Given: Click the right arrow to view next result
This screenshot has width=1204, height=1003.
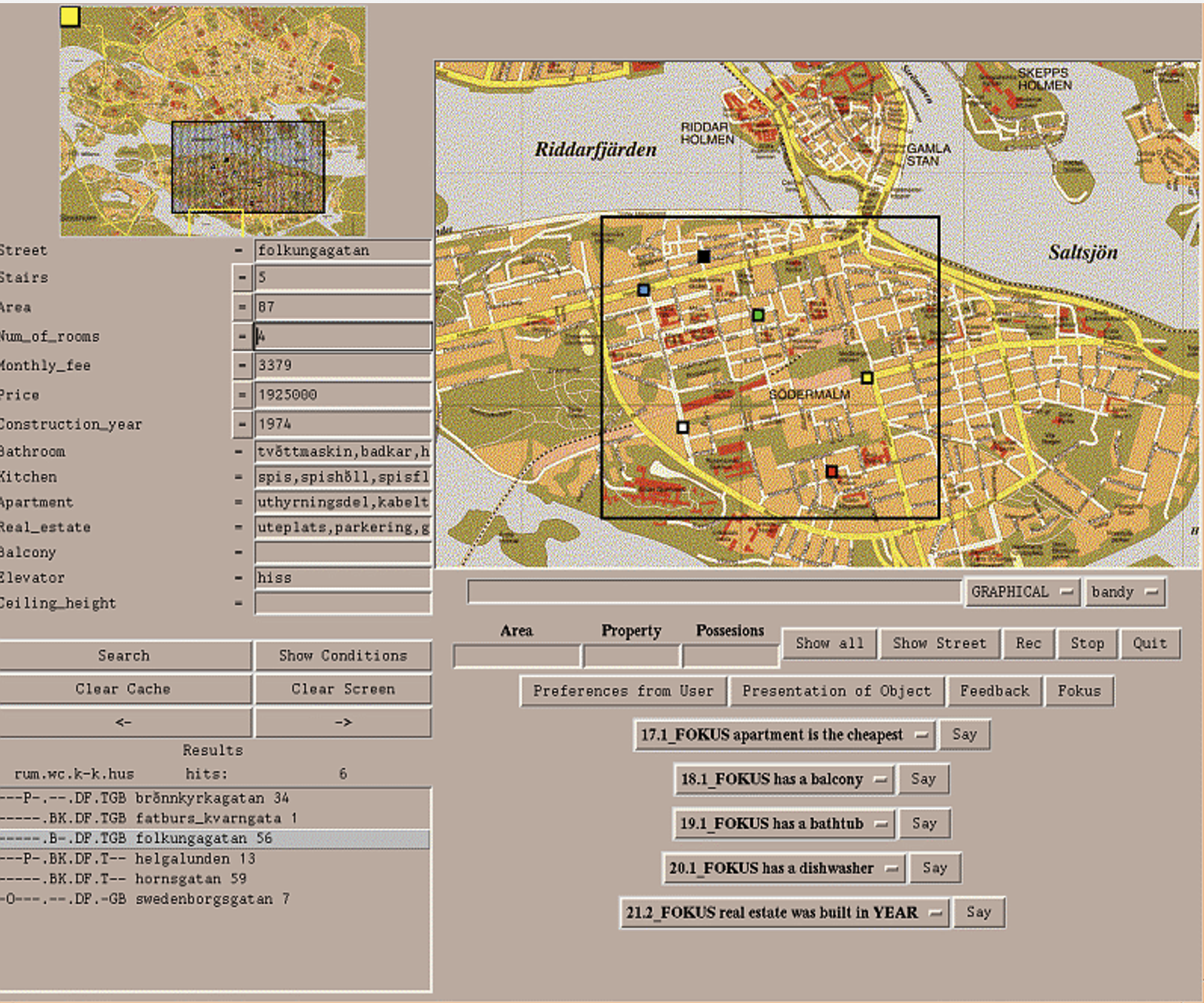Looking at the screenshot, I should pyautogui.click(x=343, y=722).
